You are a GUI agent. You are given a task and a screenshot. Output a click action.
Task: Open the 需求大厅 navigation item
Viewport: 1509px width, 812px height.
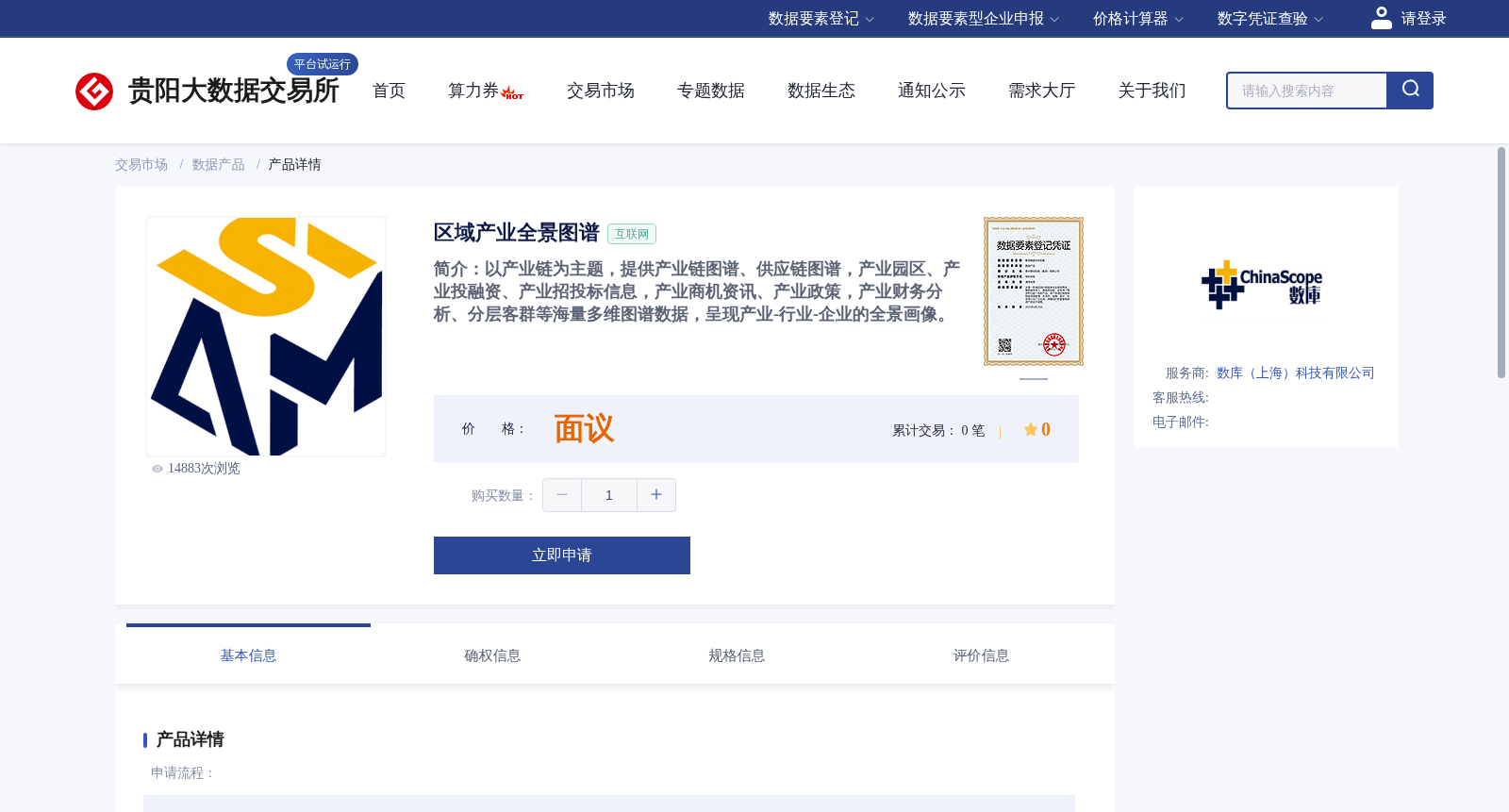[1042, 91]
